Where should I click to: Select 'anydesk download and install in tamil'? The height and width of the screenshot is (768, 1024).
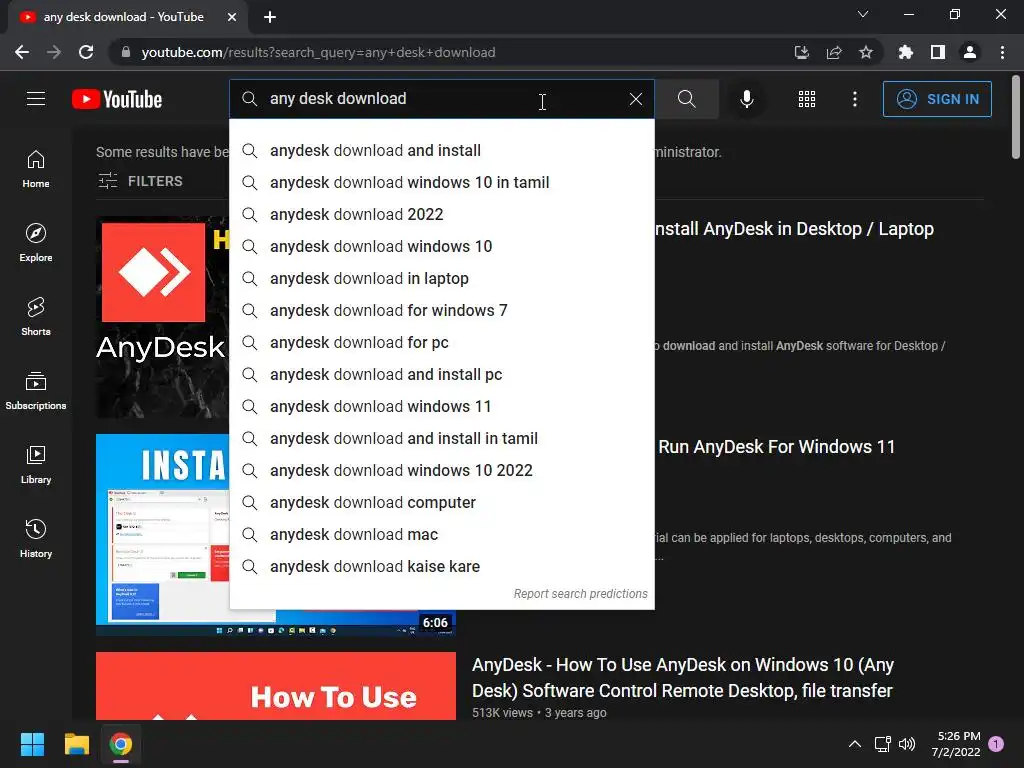point(441,438)
